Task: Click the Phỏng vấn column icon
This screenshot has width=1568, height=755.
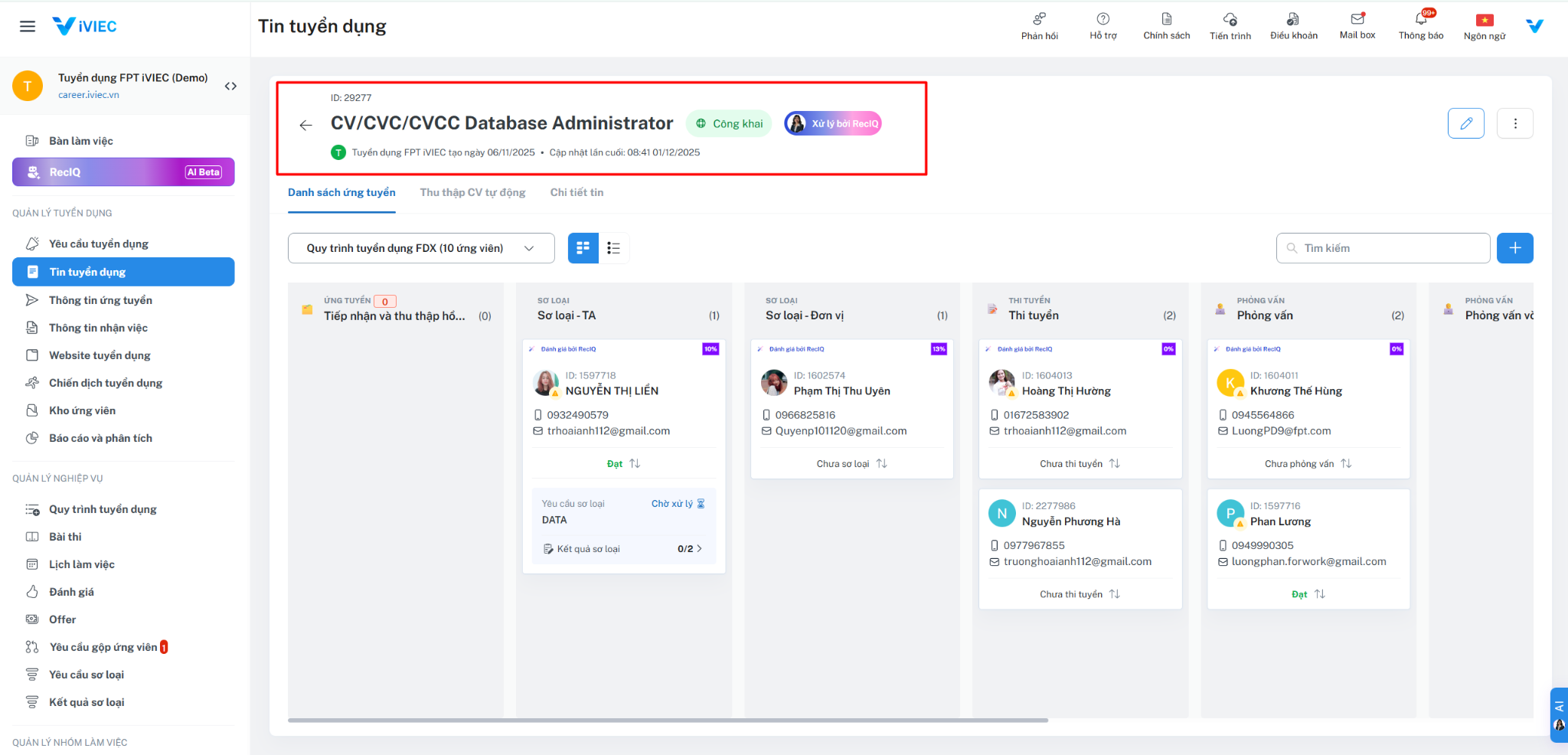Action: click(1220, 309)
